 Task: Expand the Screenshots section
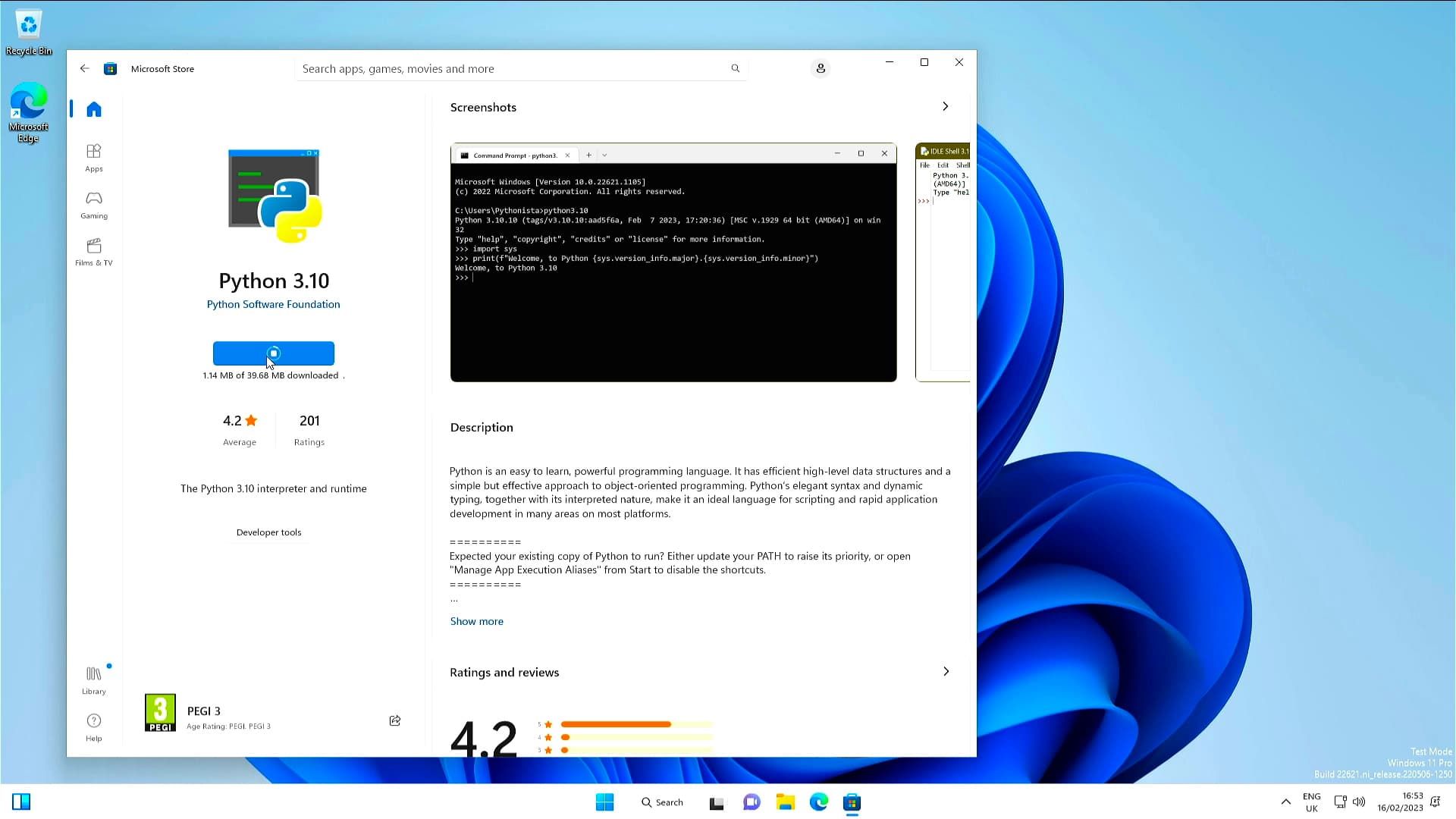point(945,106)
